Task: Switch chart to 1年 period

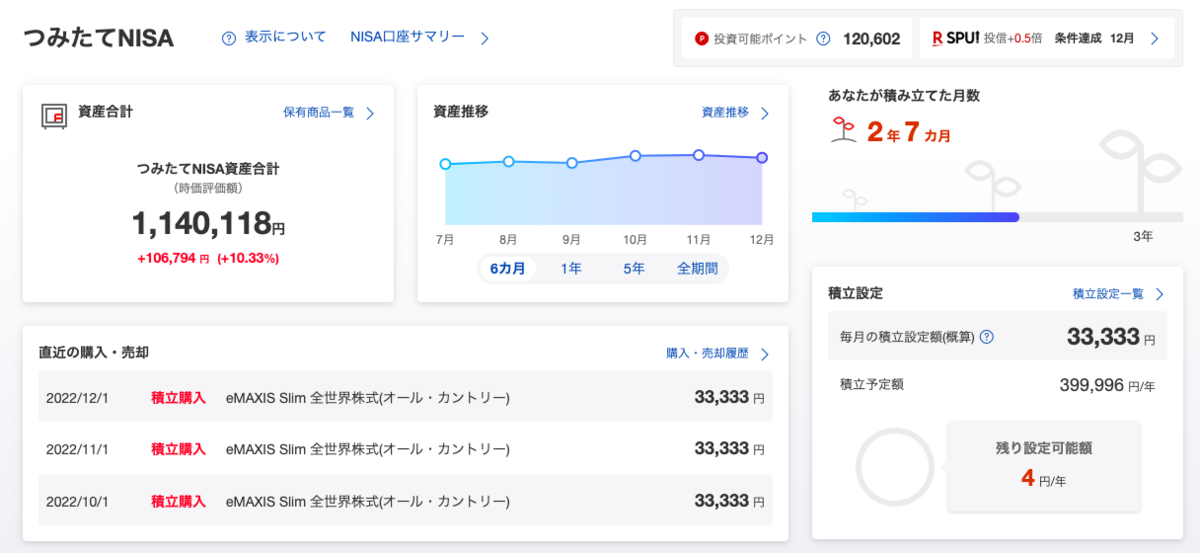Action: (571, 268)
